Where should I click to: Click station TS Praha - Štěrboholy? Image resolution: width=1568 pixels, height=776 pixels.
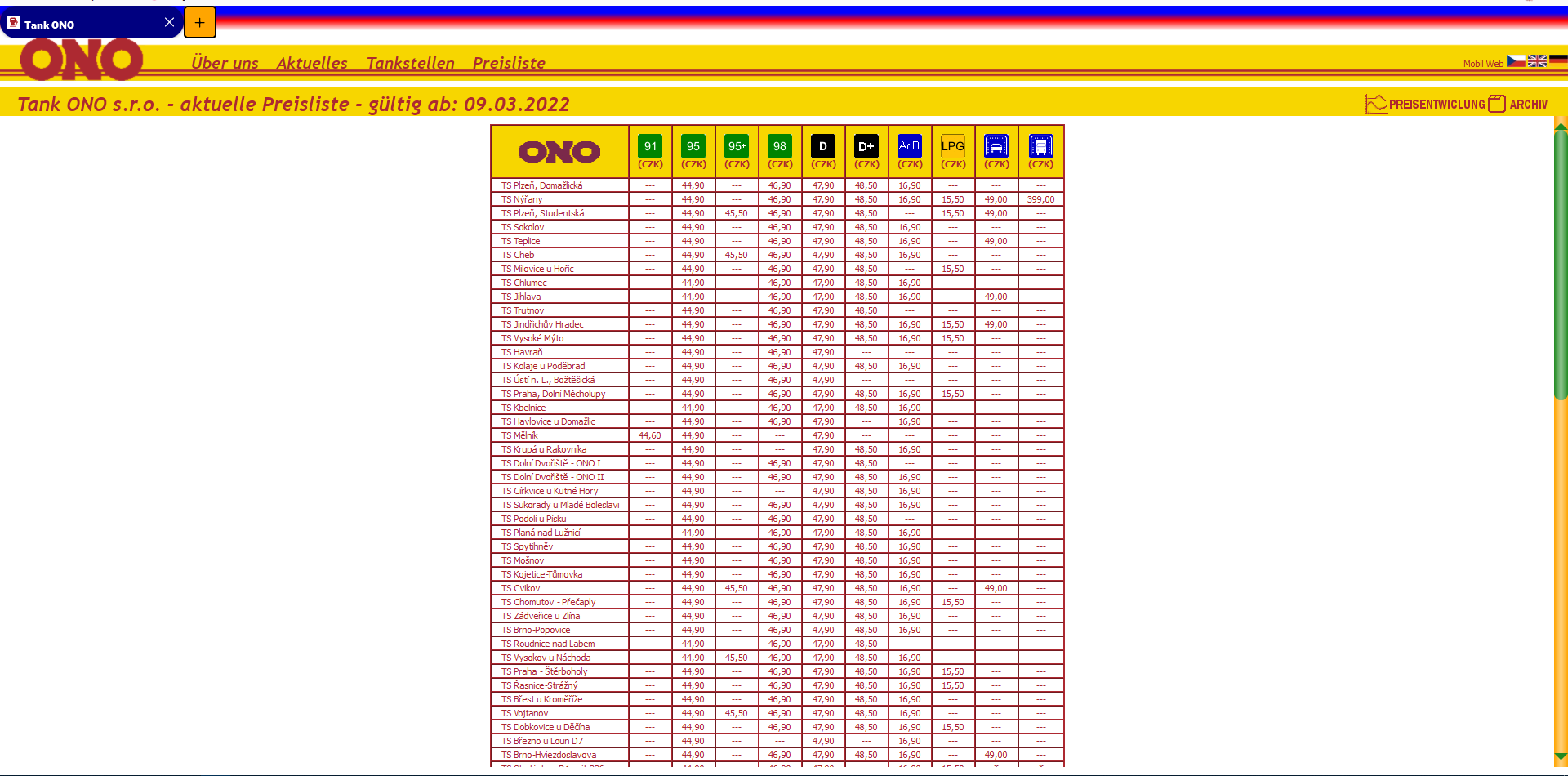(x=544, y=671)
